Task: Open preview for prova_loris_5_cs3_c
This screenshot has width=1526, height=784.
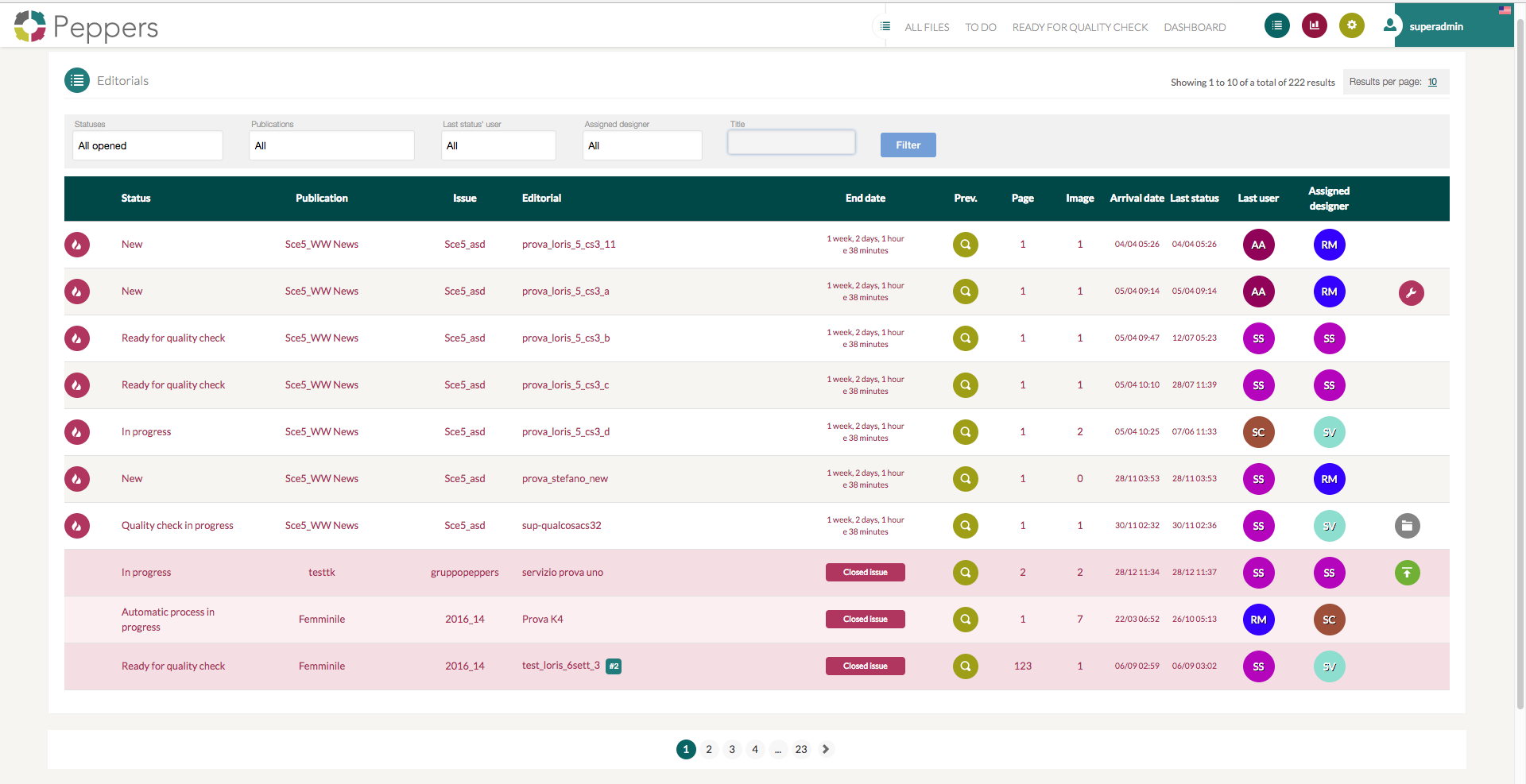Action: [x=965, y=385]
